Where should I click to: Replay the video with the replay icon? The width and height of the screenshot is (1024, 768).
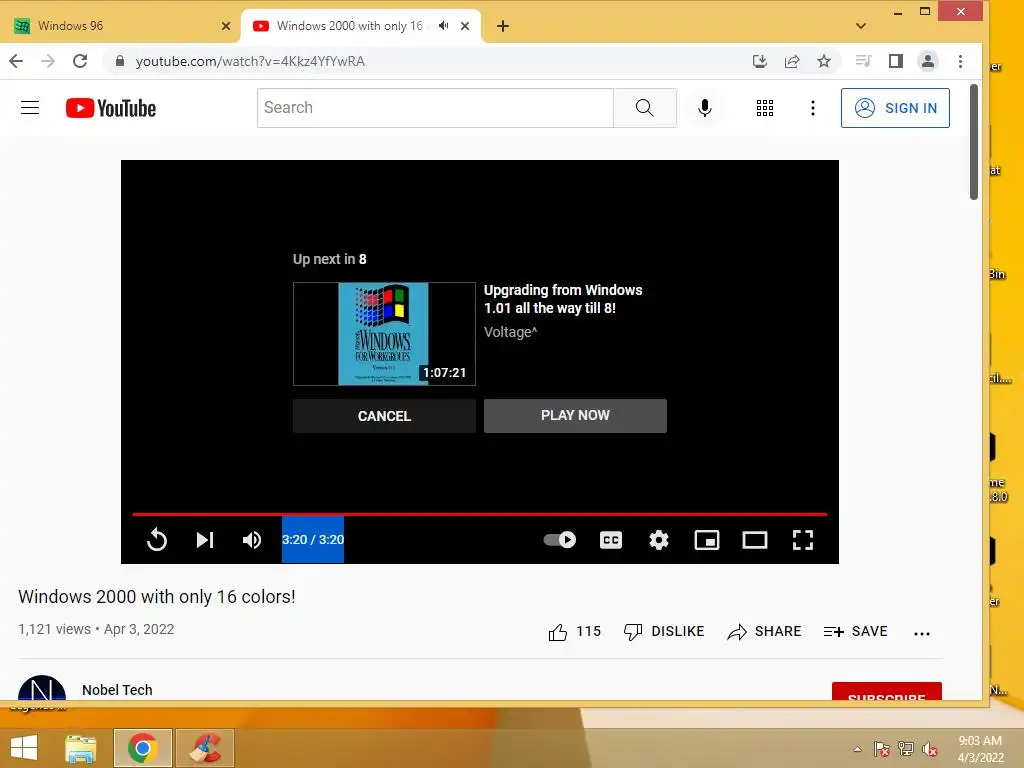pos(157,539)
